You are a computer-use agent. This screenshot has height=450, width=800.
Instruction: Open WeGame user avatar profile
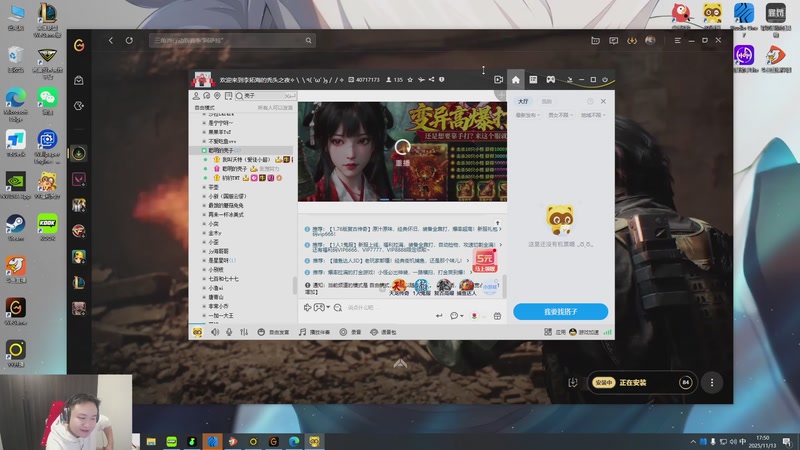pyautogui.click(x=650, y=40)
